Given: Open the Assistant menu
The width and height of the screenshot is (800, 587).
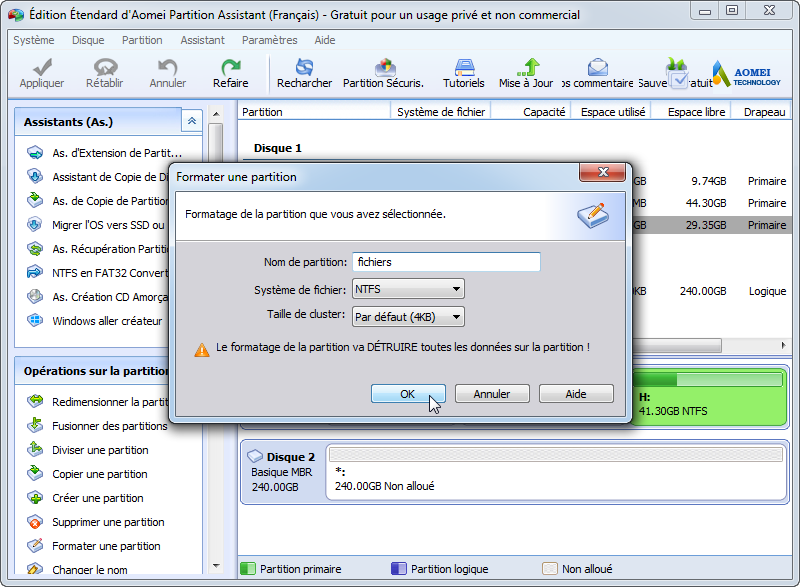Looking at the screenshot, I should 203,40.
